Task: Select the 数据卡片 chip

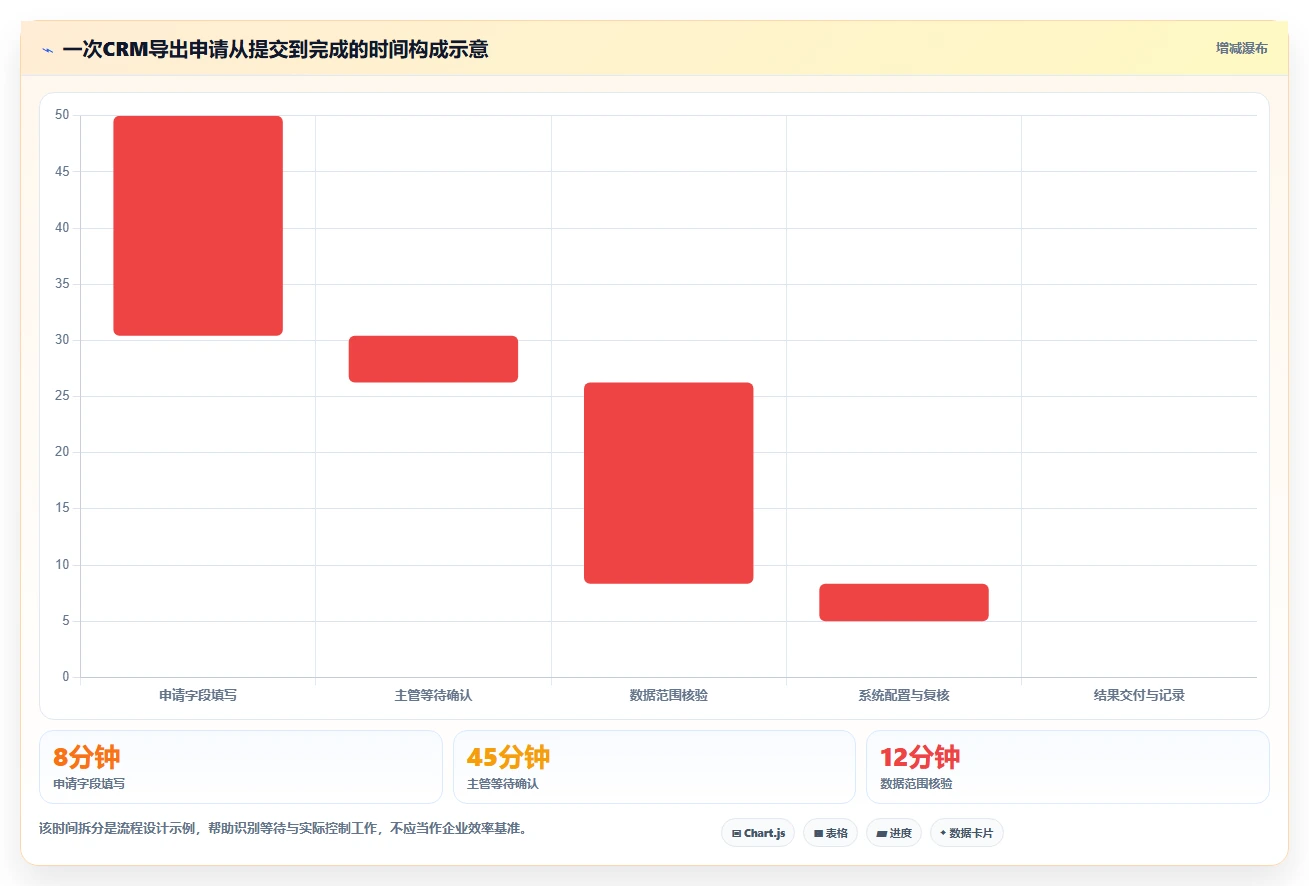Action: 966,833
